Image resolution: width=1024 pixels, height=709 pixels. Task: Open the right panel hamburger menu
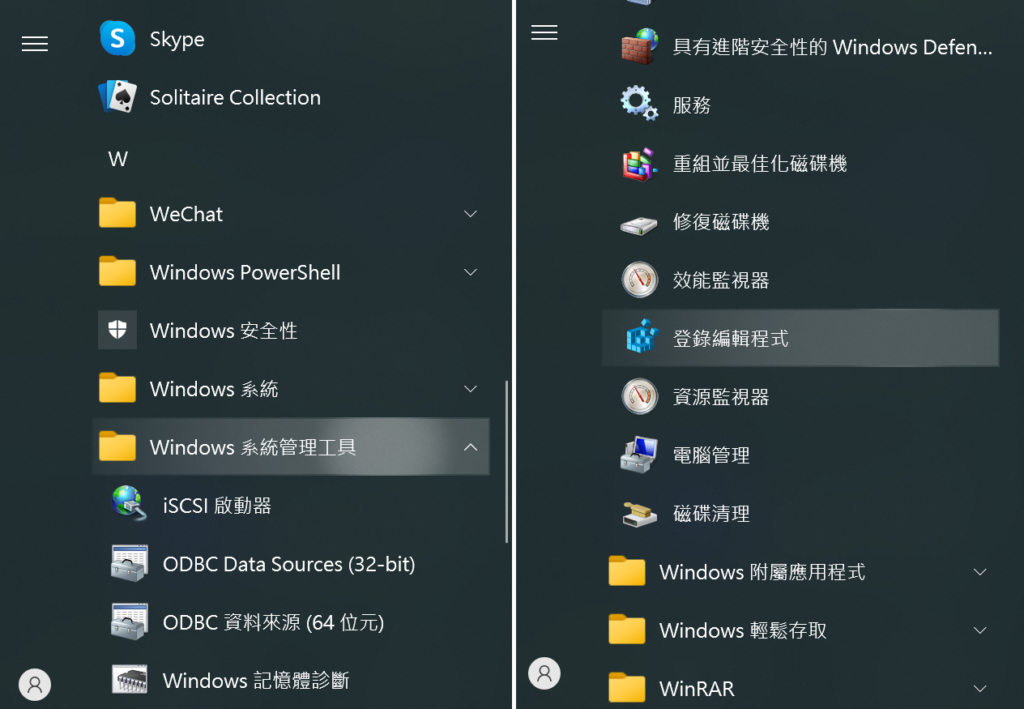(x=544, y=32)
